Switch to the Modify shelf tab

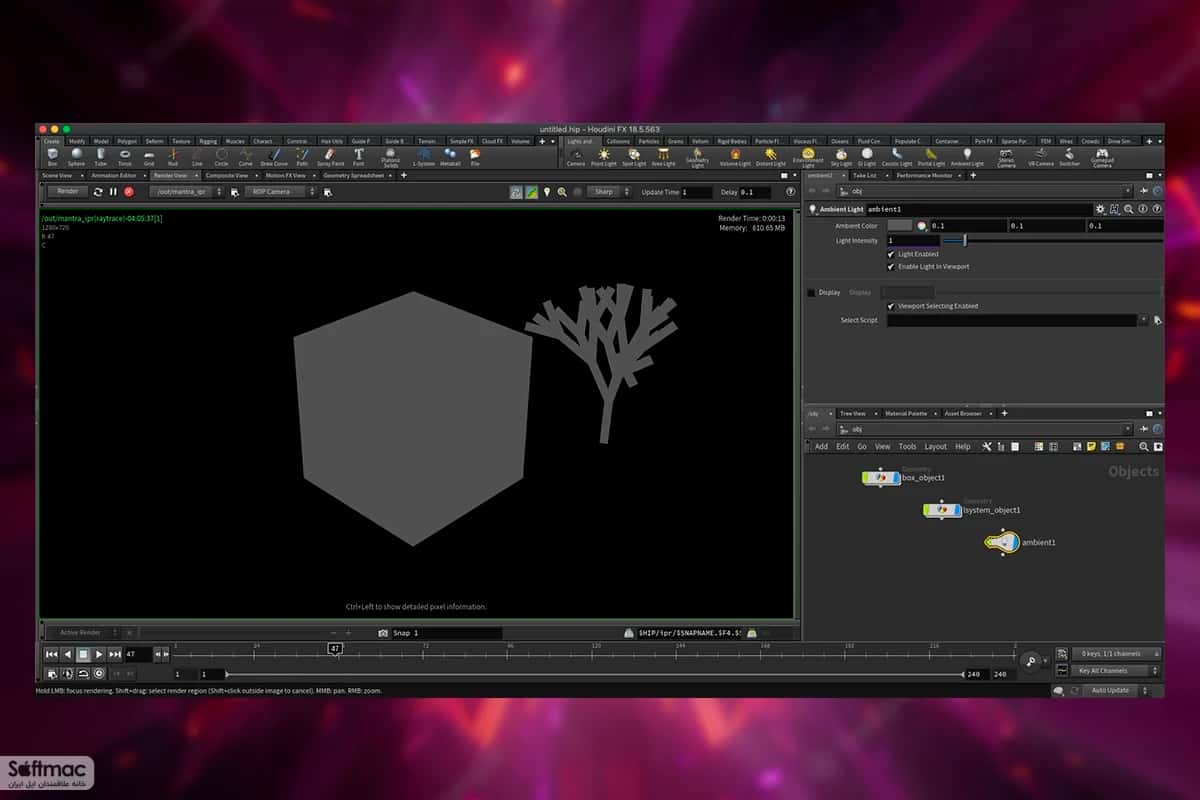77,141
